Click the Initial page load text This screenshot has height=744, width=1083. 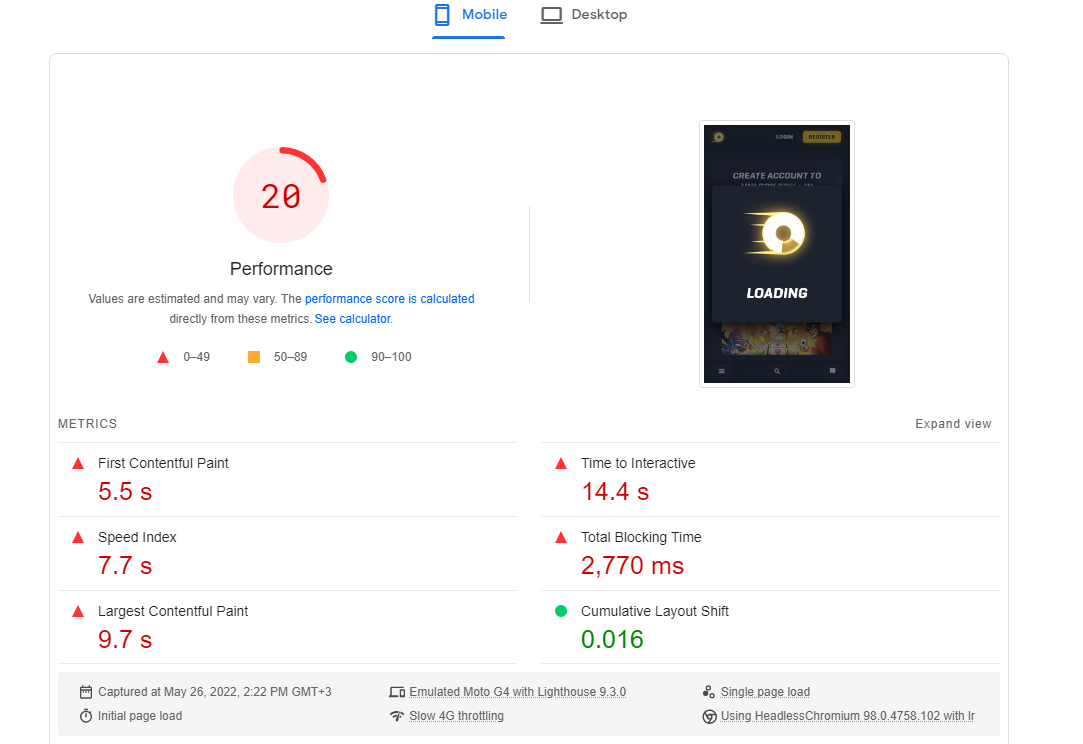click(140, 716)
